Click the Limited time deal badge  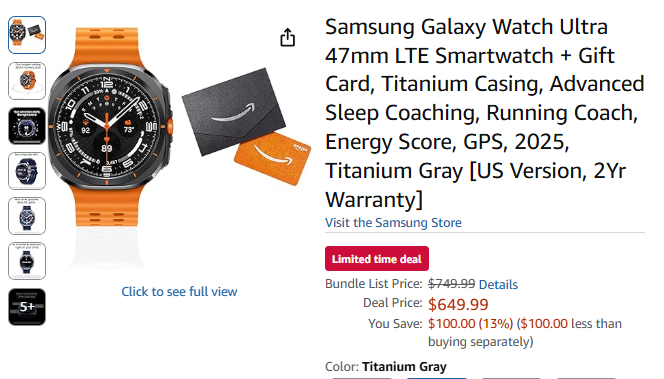pyautogui.click(x=377, y=258)
